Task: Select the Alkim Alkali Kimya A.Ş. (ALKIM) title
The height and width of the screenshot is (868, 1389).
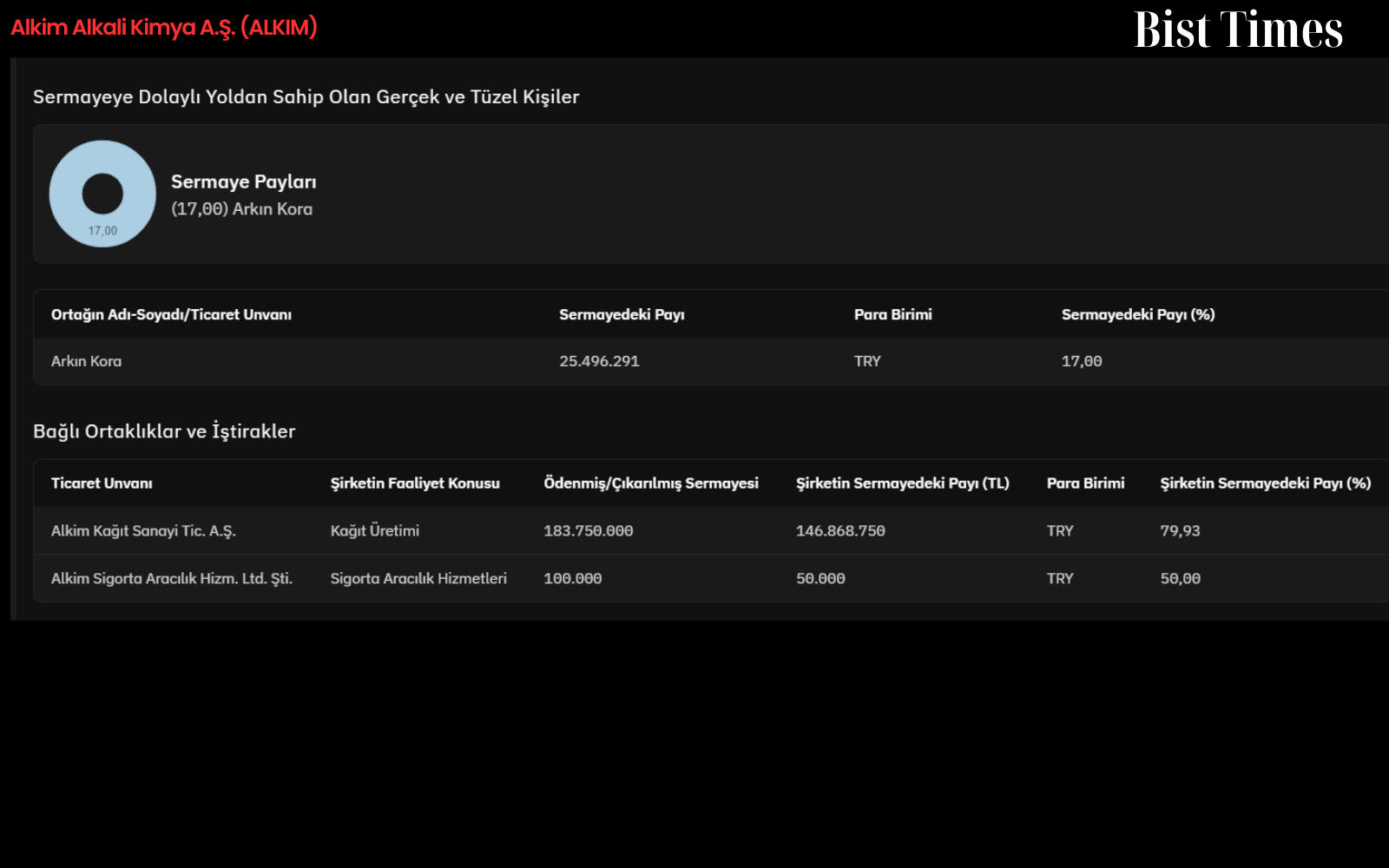Action: [164, 28]
